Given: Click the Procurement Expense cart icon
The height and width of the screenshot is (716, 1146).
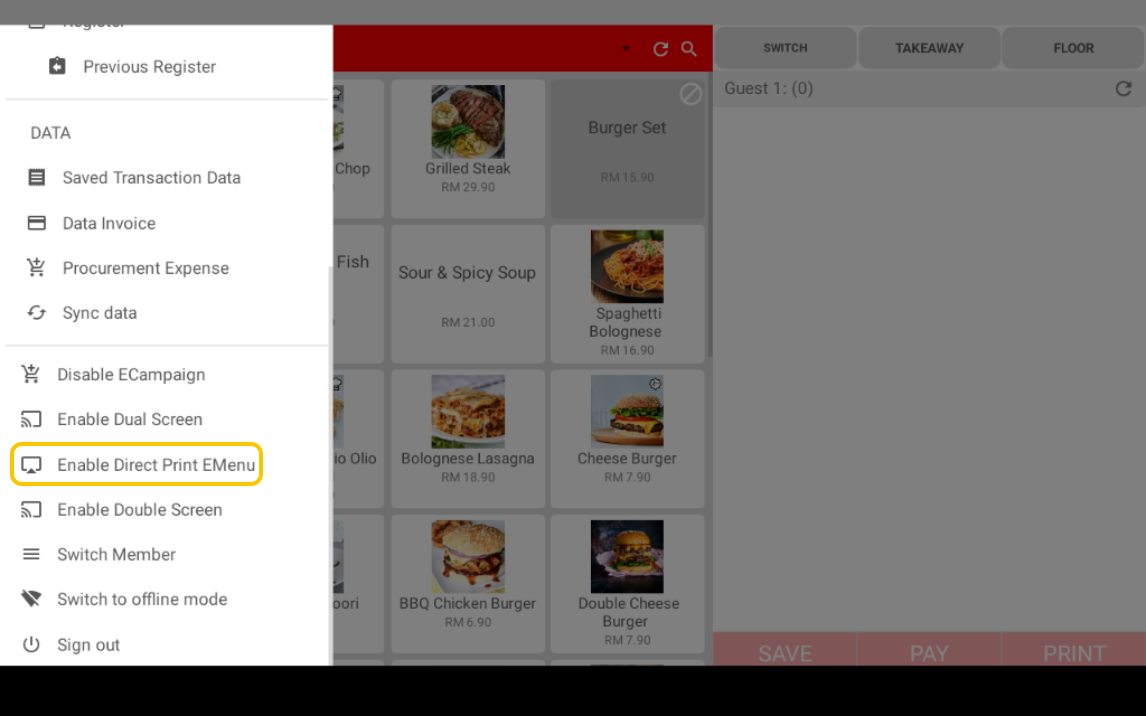Looking at the screenshot, I should 37,267.
